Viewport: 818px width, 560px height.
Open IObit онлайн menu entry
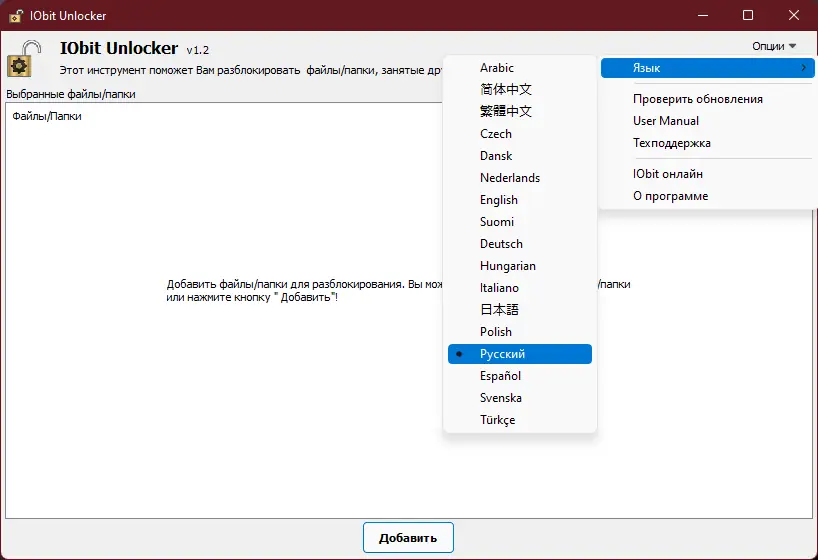[707, 174]
